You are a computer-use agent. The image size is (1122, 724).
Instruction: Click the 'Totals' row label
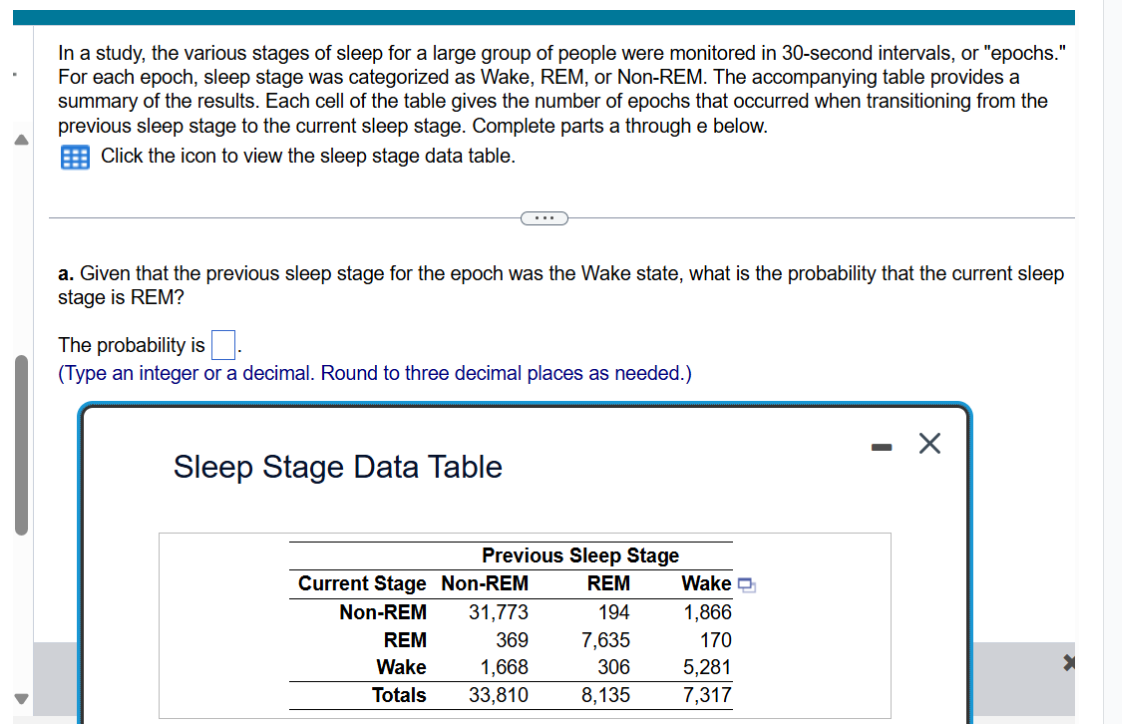point(399,695)
